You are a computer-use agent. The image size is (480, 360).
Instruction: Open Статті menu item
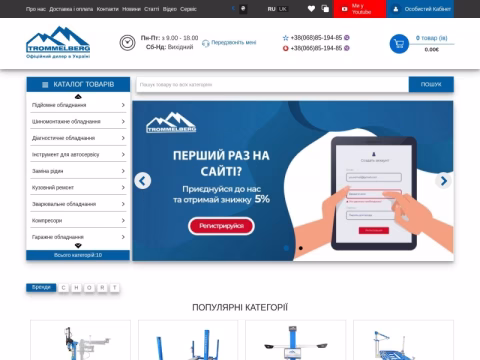click(152, 9)
